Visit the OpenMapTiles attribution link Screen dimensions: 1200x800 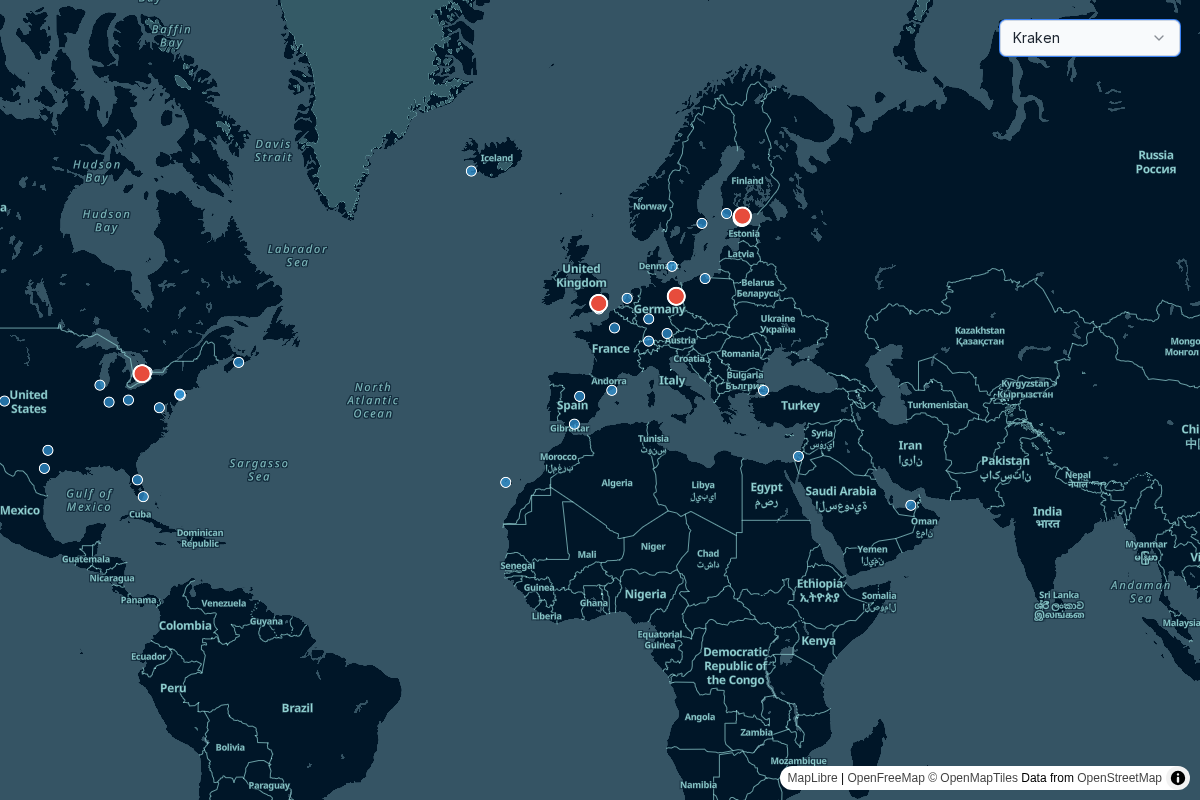979,778
